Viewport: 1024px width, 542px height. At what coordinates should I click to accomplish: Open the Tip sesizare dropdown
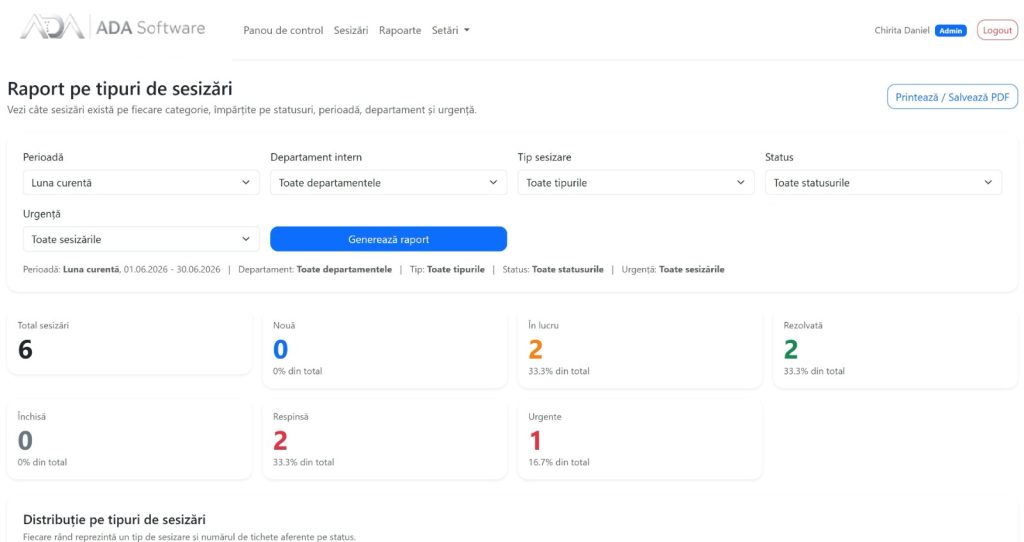click(635, 183)
